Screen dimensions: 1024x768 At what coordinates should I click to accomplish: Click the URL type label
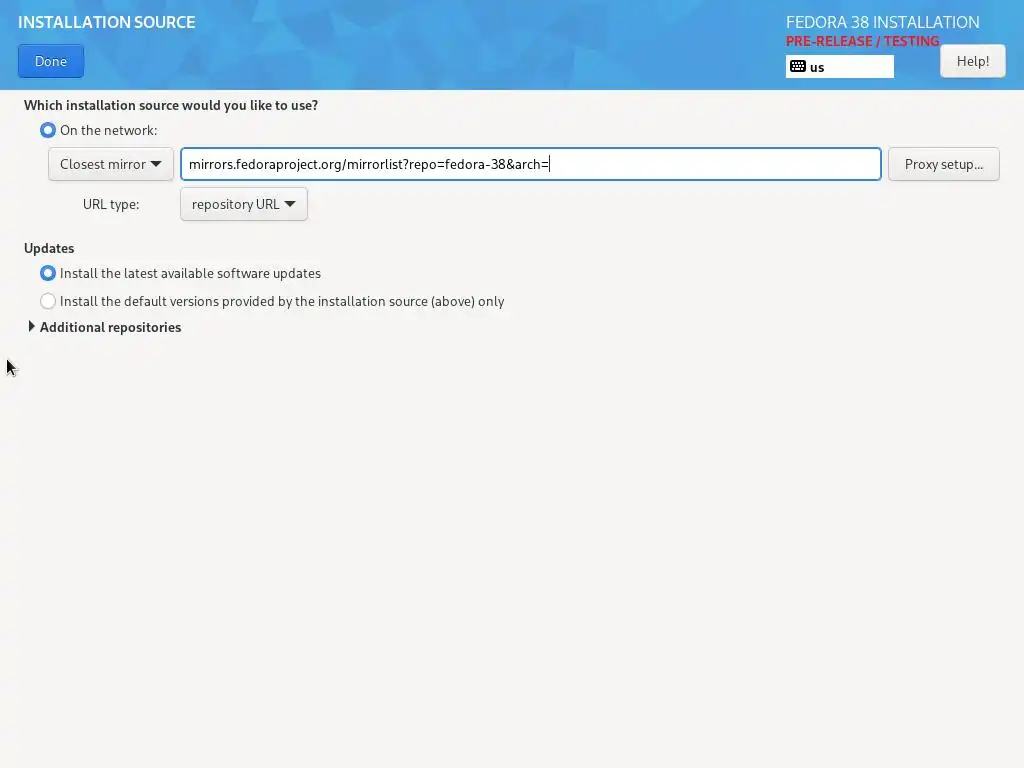pos(111,204)
